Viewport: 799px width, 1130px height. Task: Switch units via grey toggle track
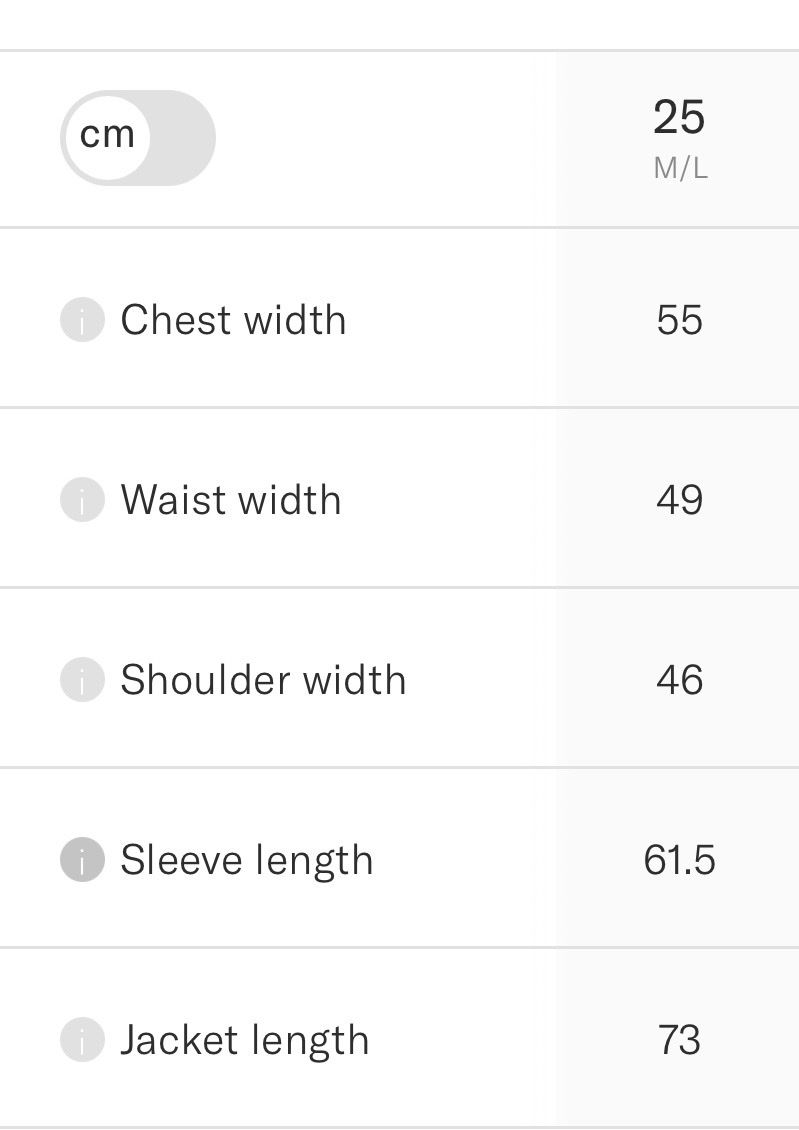182,138
